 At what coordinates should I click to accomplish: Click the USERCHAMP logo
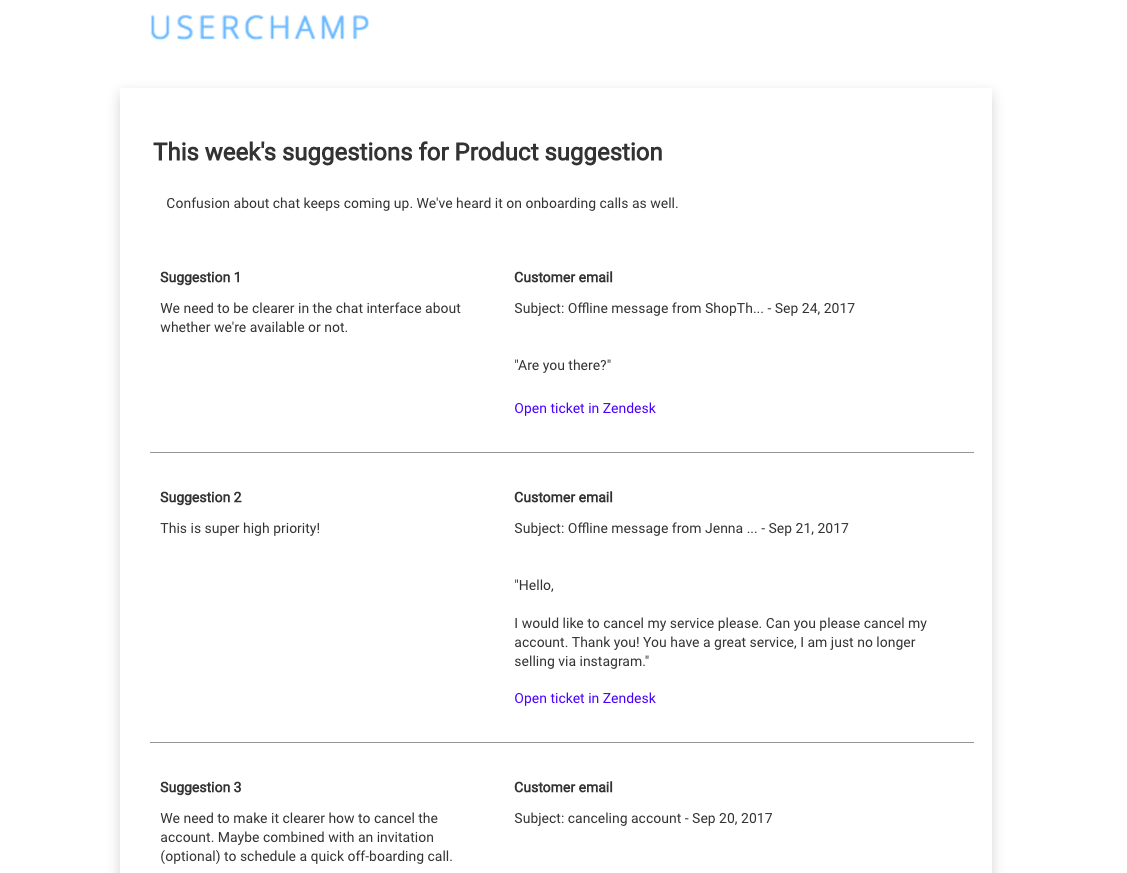[x=259, y=28]
